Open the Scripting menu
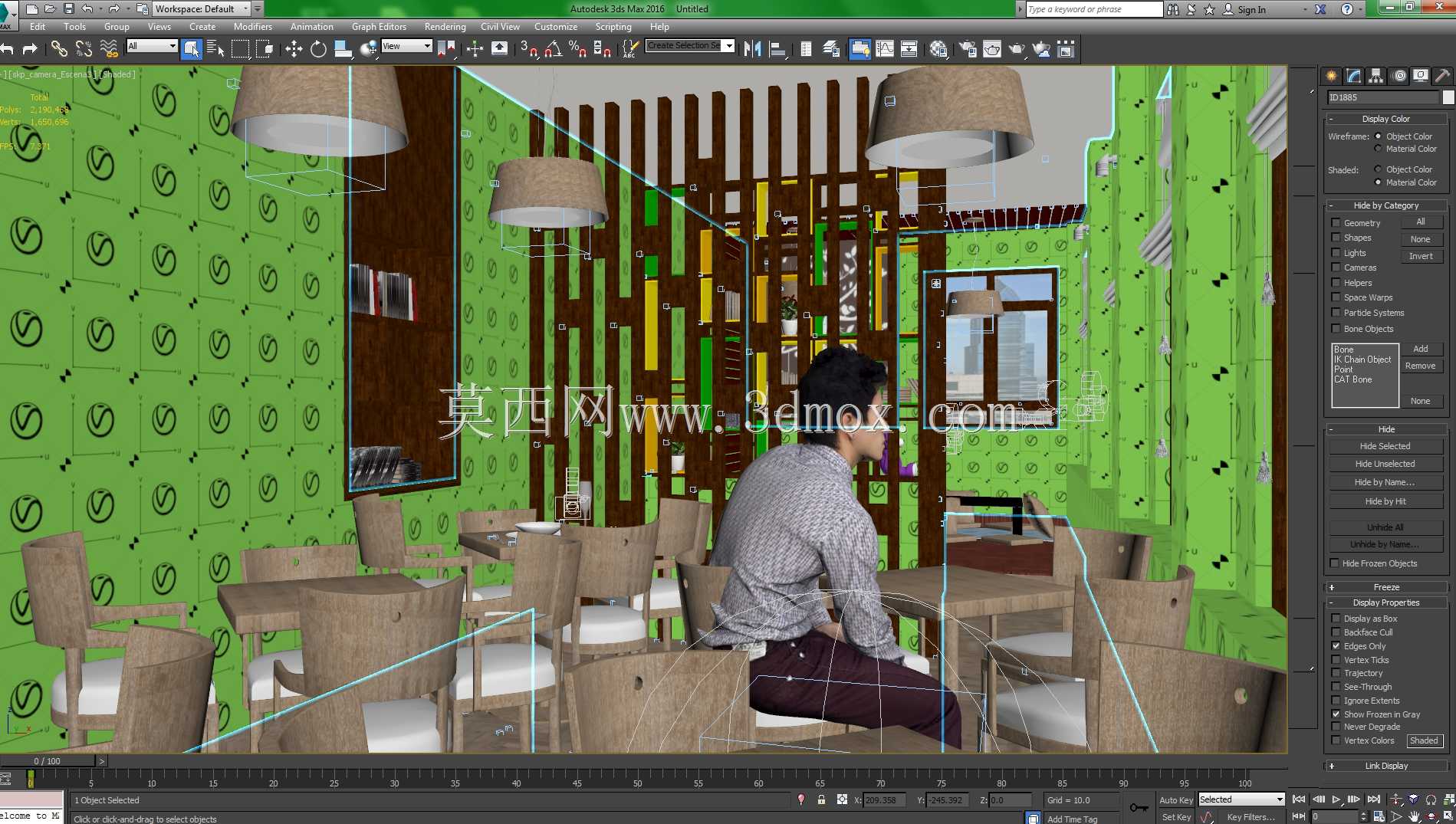Viewport: 1456px width, 824px height. pos(613,27)
